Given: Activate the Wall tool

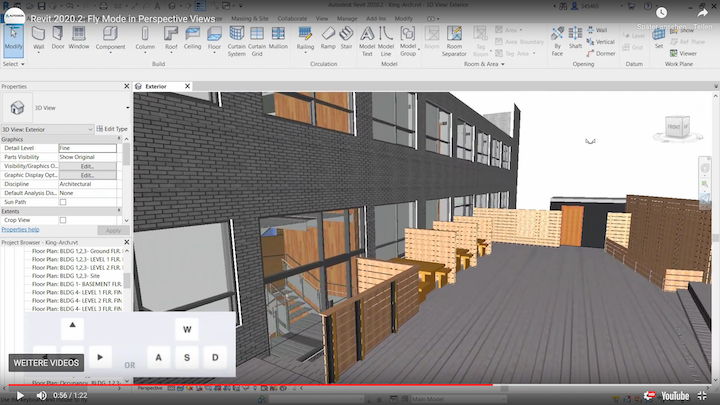Looking at the screenshot, I should (x=39, y=39).
